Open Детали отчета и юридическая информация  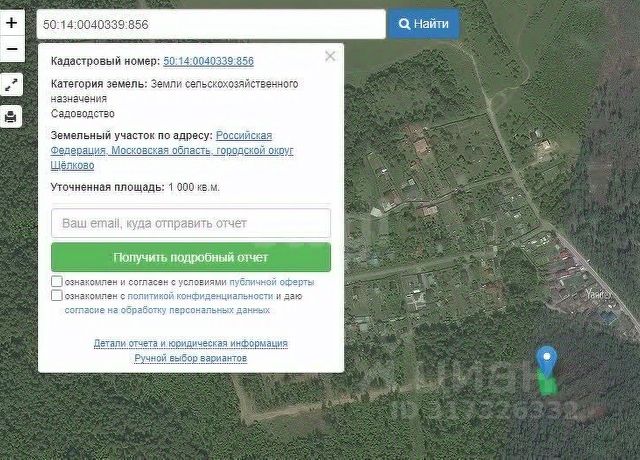coord(191,343)
